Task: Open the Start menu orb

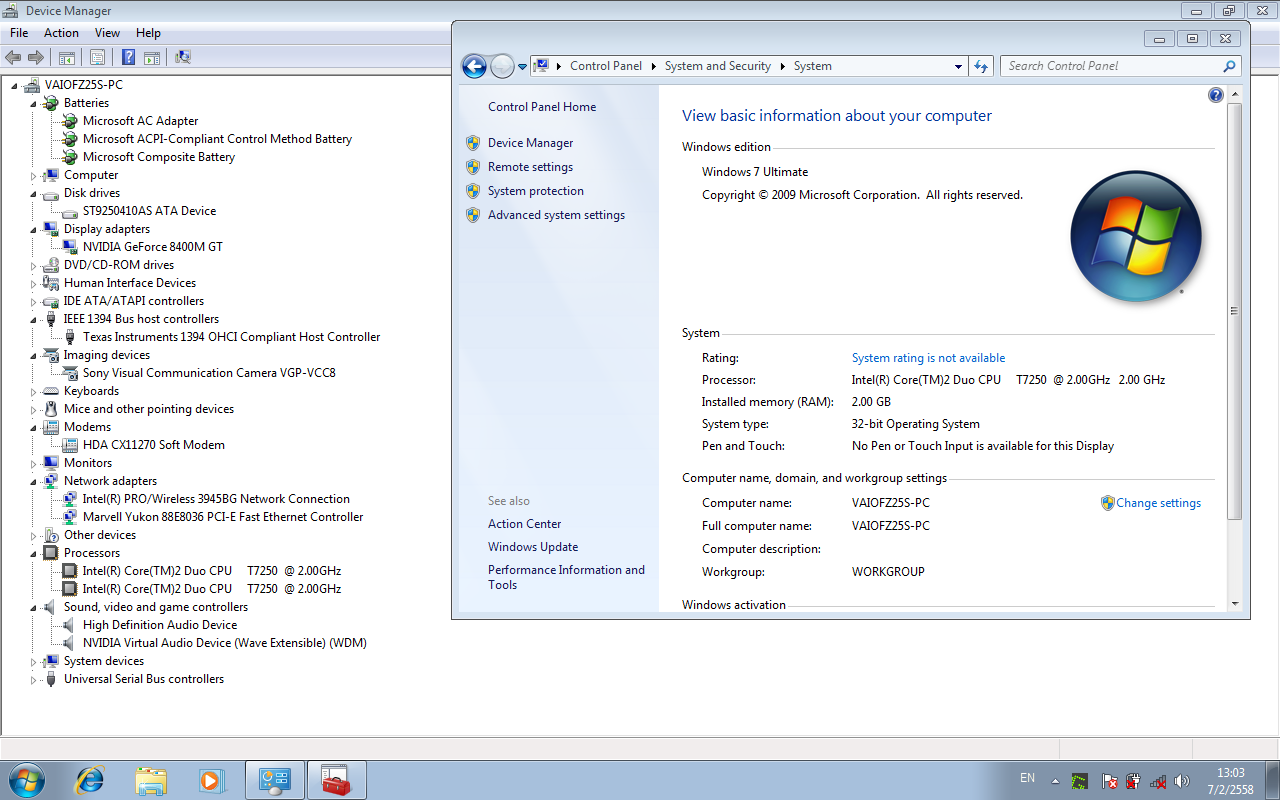Action: 26,779
